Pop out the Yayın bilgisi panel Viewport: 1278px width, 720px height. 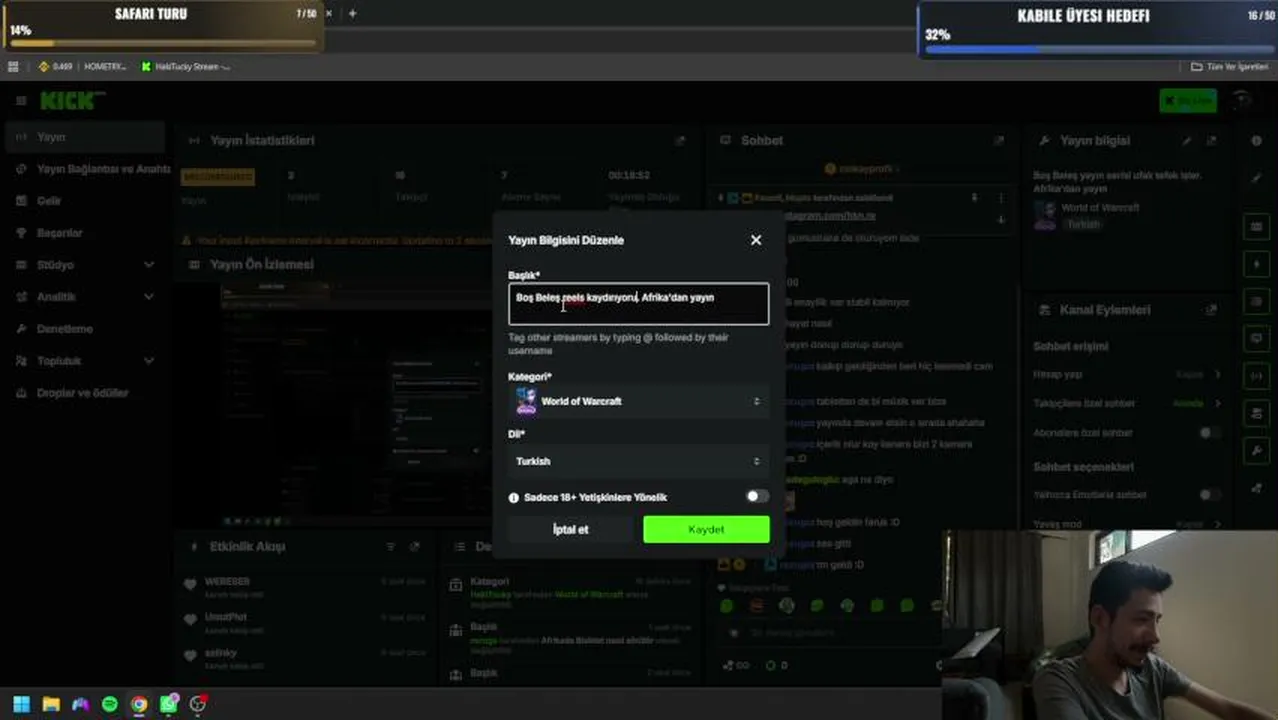[1212, 141]
